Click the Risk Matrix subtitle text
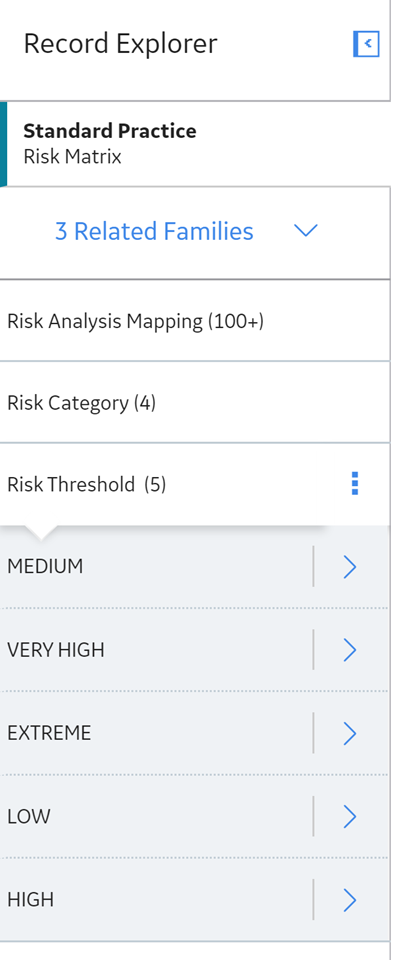400x960 pixels. click(x=72, y=157)
